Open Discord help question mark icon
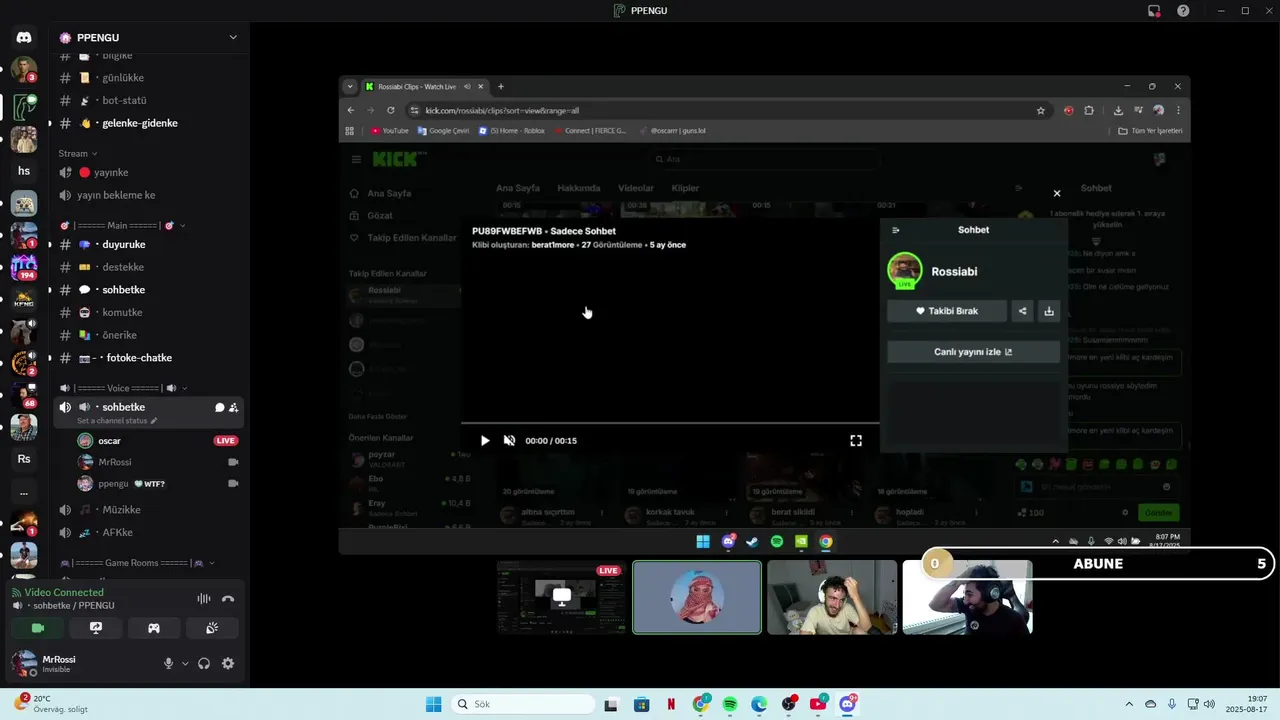 1183,10
